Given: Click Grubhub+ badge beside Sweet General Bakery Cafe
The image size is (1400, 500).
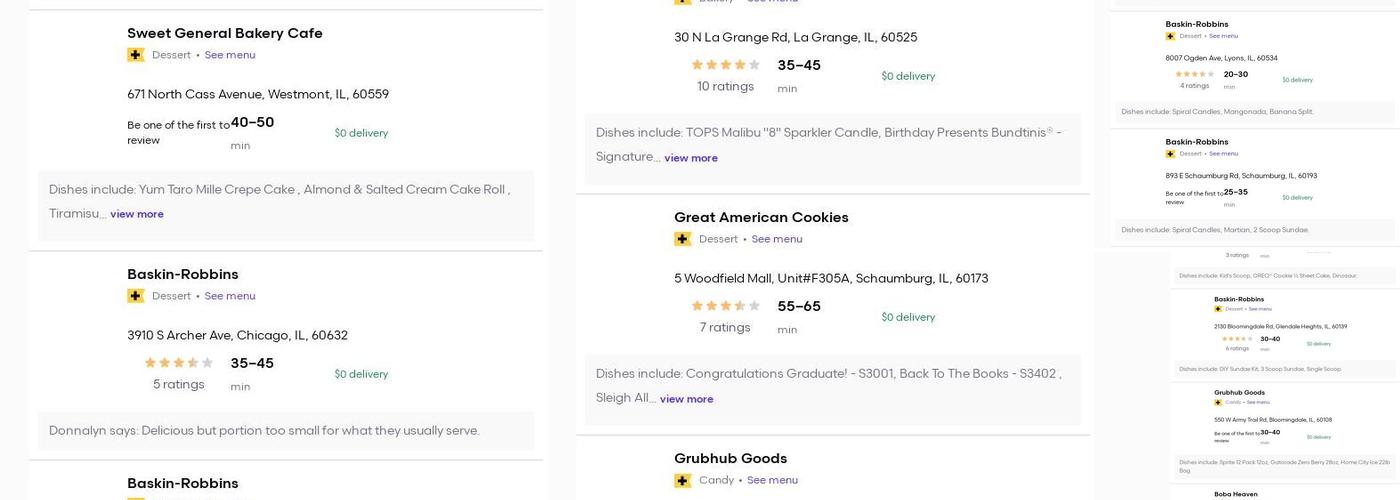Looking at the screenshot, I should (136, 55).
